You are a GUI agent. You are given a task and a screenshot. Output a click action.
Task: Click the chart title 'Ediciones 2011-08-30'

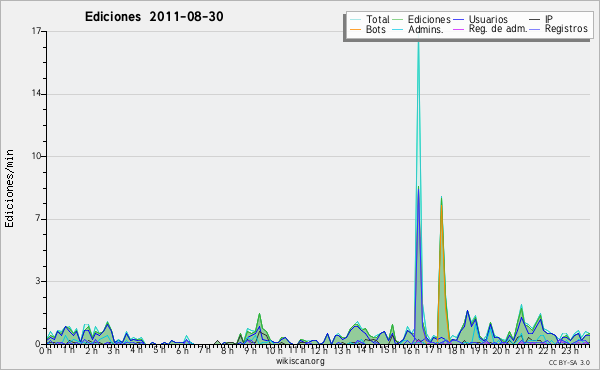(154, 17)
